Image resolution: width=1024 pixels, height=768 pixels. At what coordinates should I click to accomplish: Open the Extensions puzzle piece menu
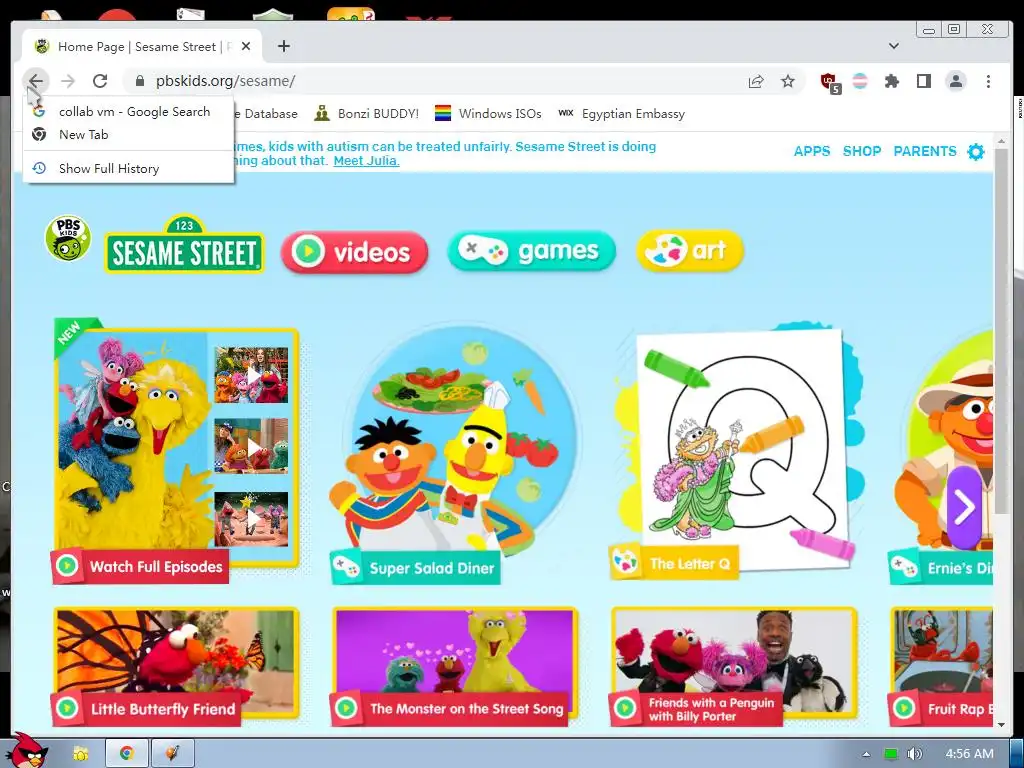pos(891,81)
